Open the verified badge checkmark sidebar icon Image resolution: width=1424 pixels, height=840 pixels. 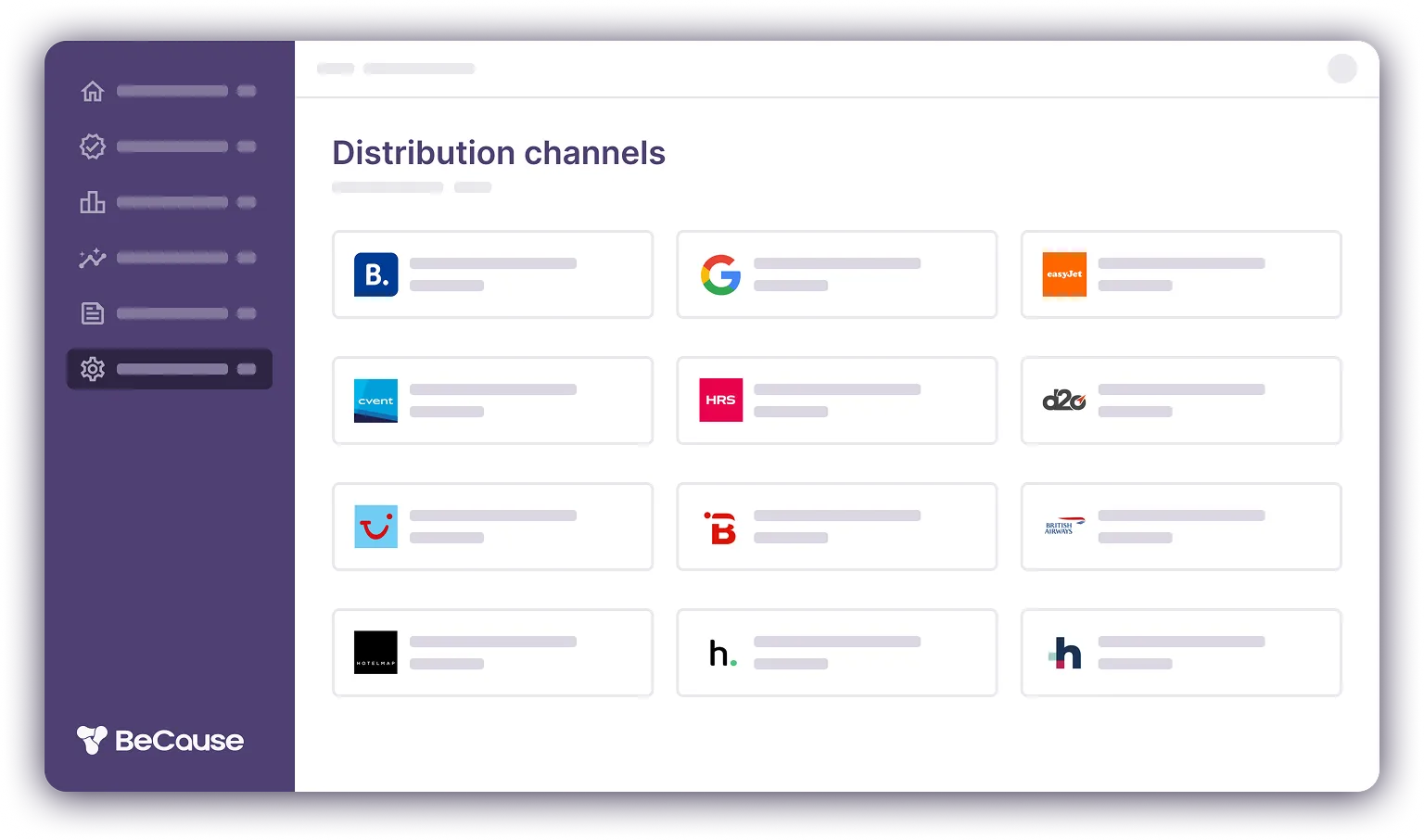tap(93, 146)
